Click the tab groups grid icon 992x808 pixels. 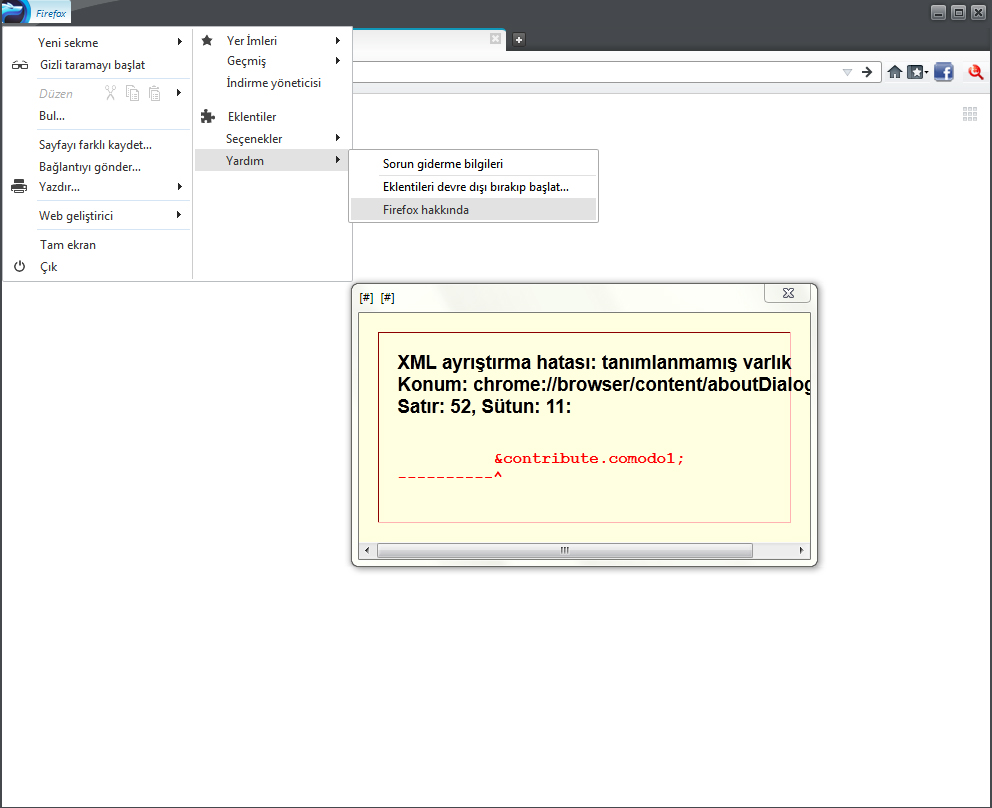[969, 114]
